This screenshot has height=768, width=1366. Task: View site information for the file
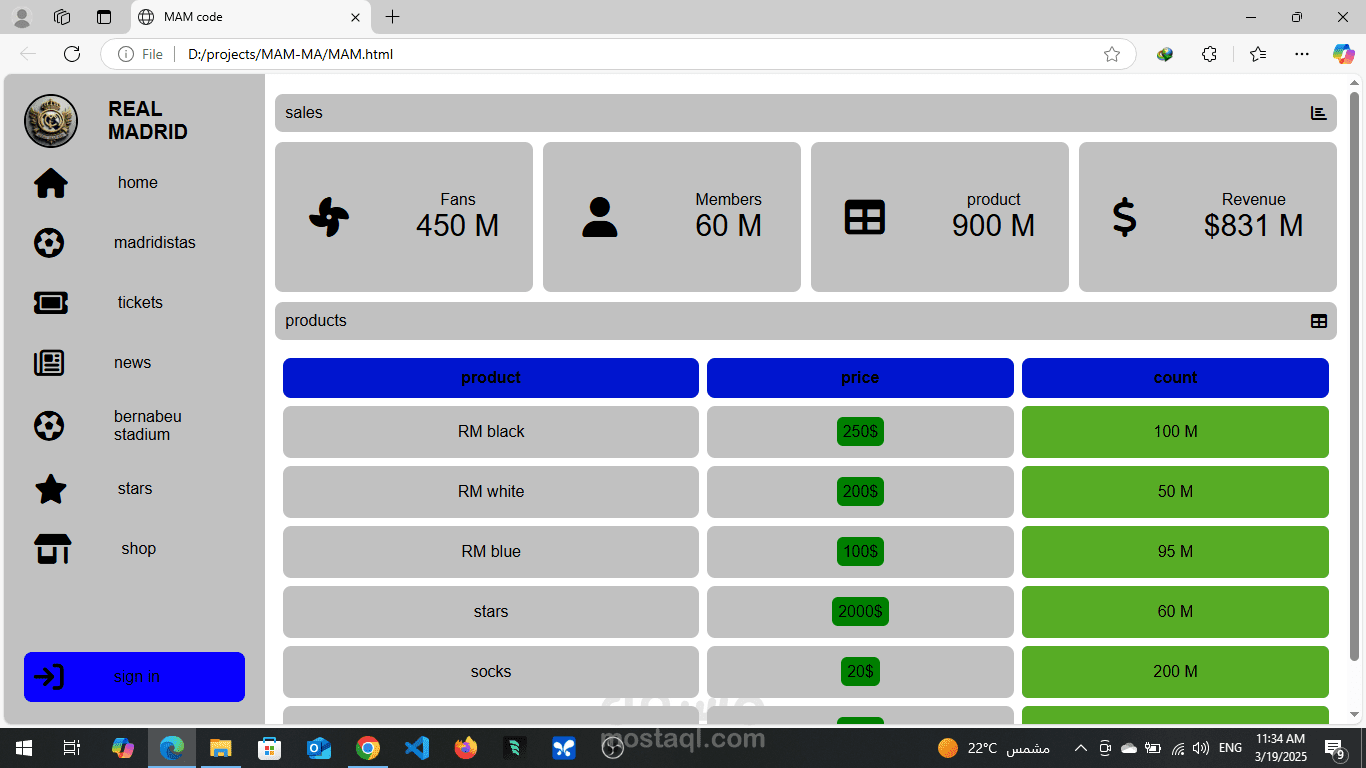coord(140,54)
